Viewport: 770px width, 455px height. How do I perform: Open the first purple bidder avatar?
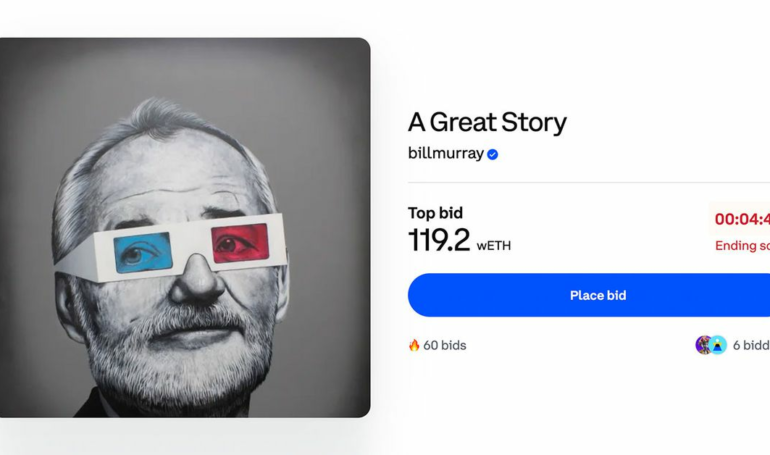point(704,345)
